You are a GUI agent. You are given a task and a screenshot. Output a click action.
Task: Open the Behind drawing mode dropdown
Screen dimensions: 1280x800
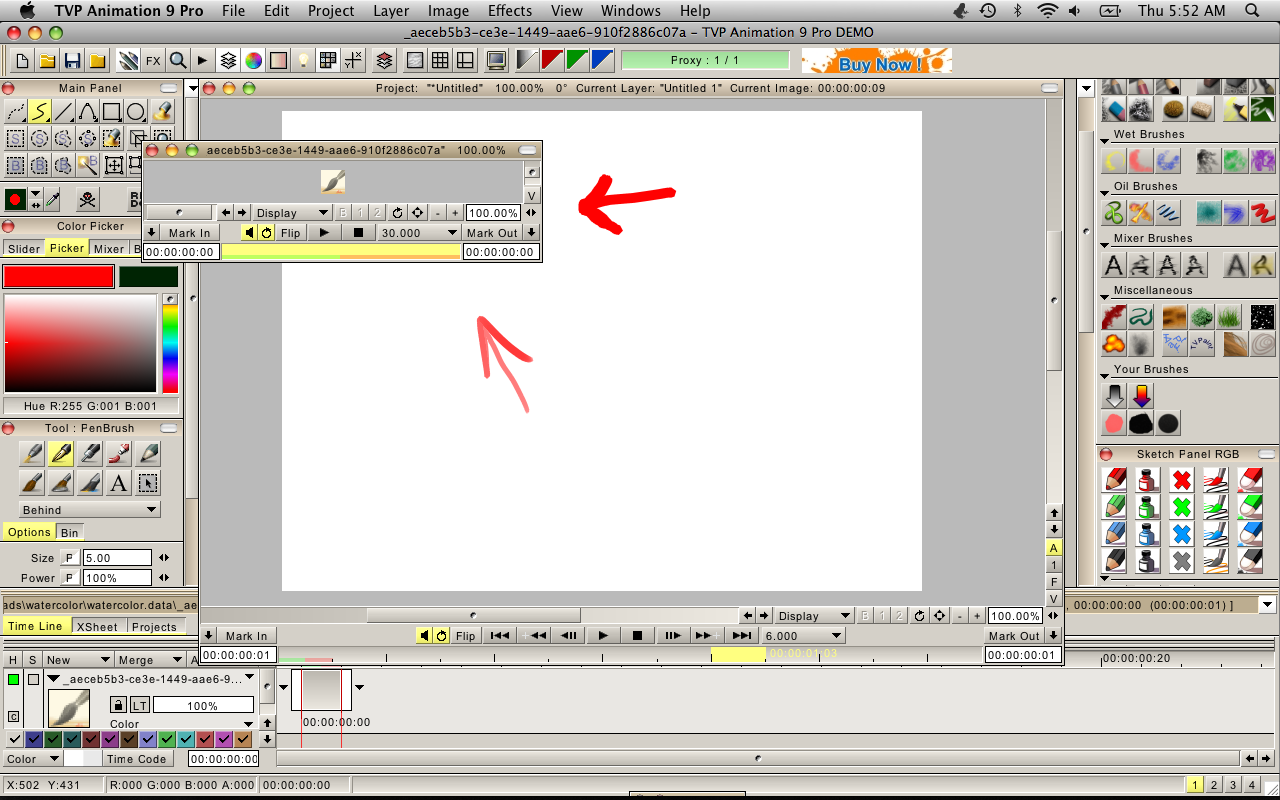click(90, 510)
